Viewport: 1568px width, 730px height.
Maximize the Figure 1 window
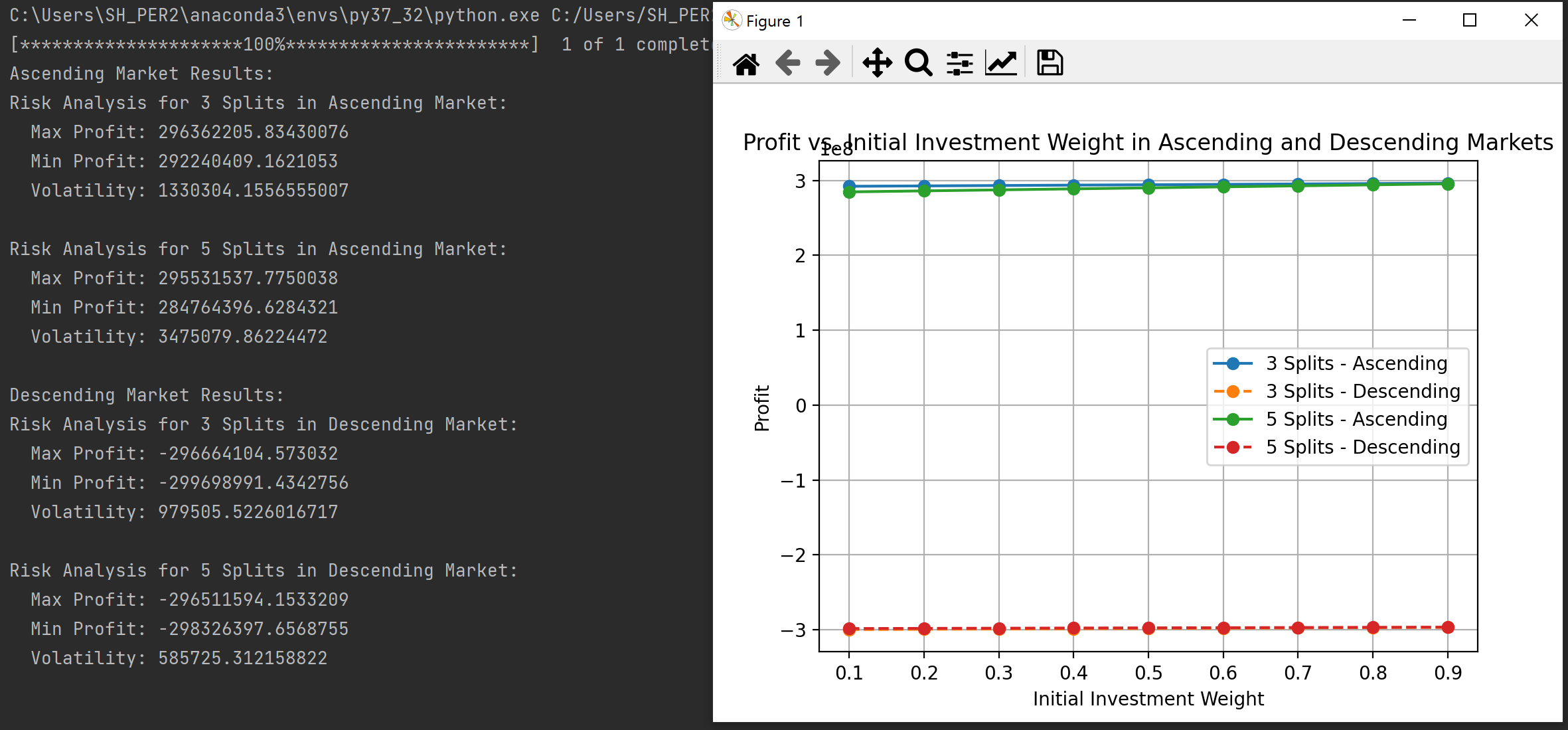[x=1470, y=21]
